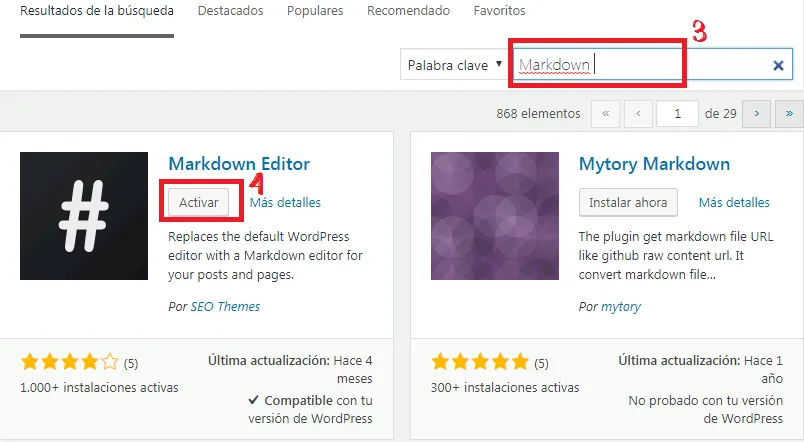Open the mytory author link
The height and width of the screenshot is (442, 804).
(621, 307)
